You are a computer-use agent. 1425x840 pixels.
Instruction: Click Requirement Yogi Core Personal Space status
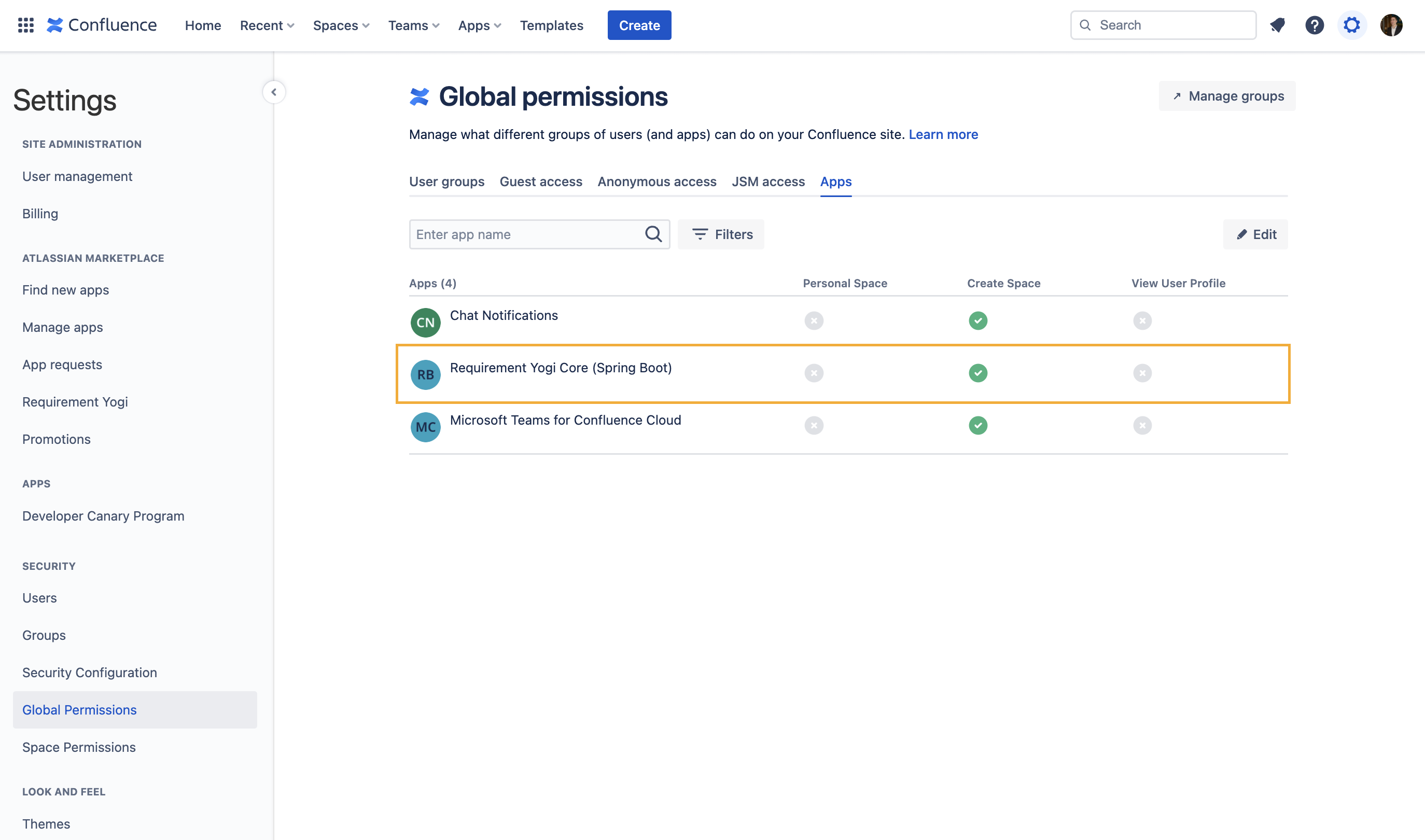pos(814,373)
